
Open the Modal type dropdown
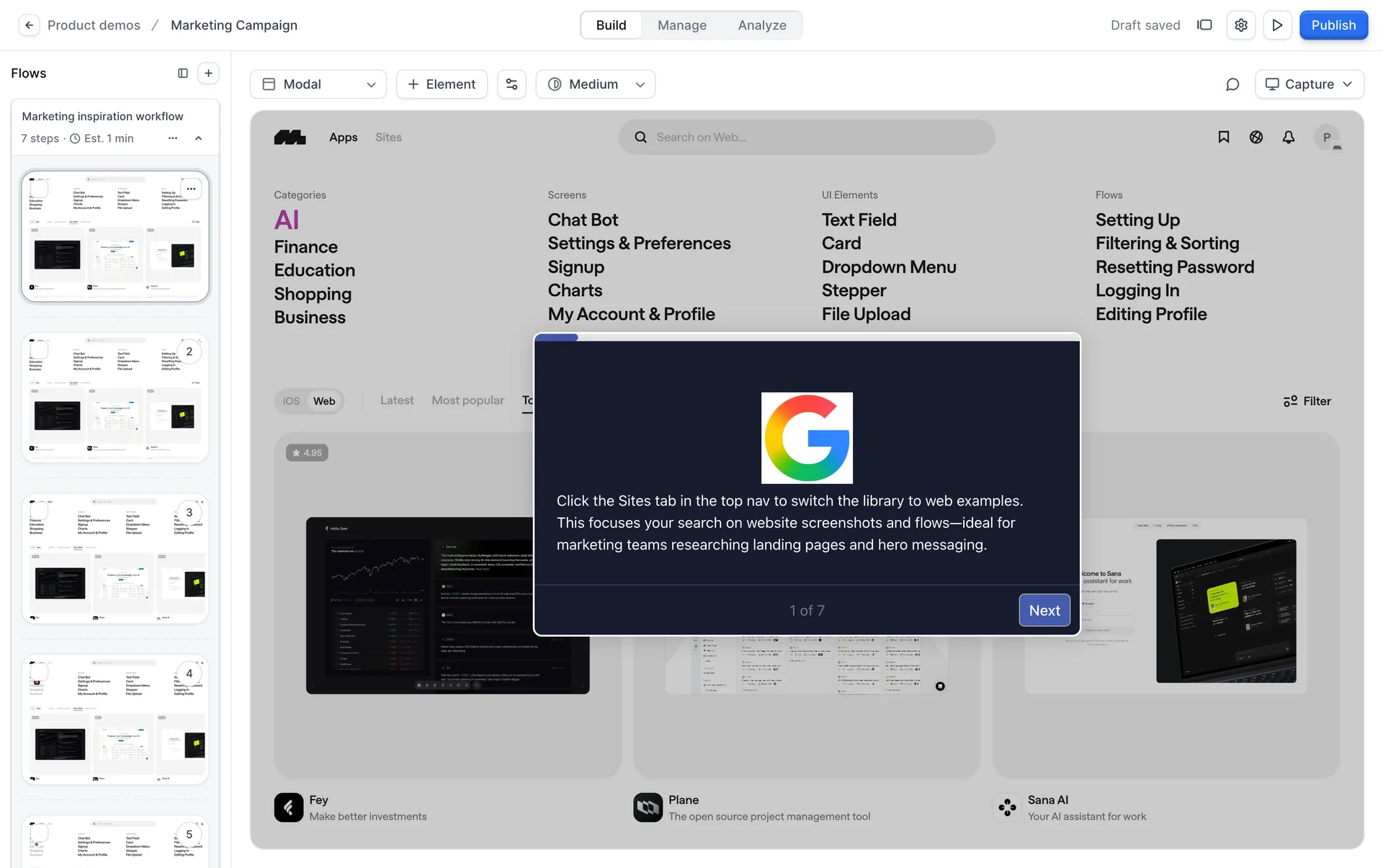pyautogui.click(x=318, y=84)
